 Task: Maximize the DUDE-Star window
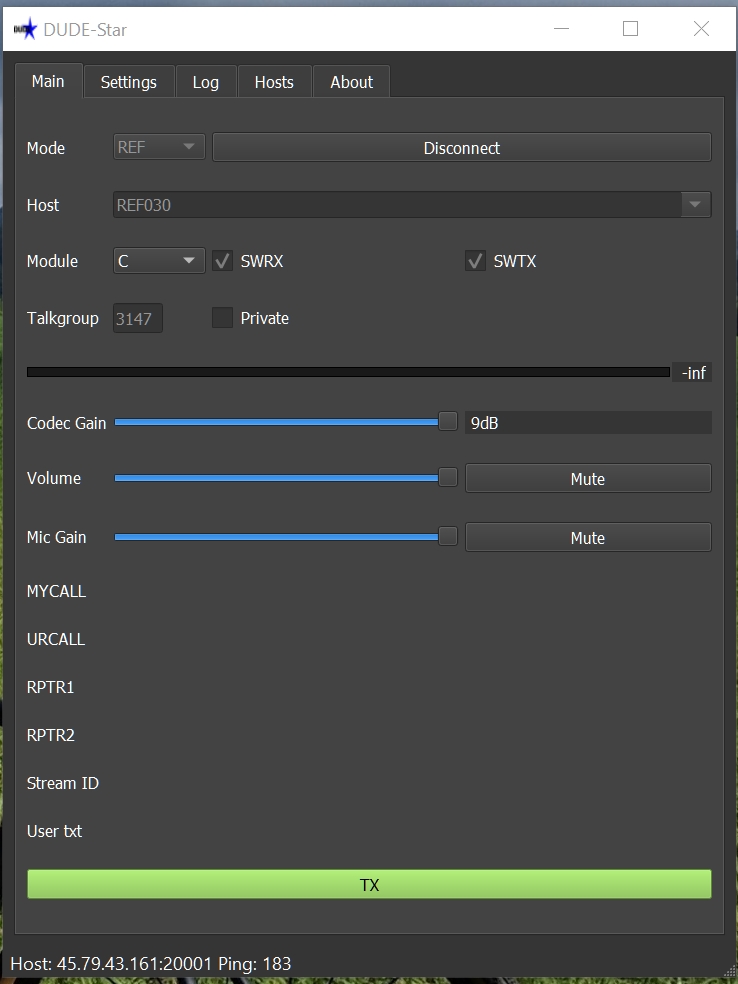click(x=630, y=29)
